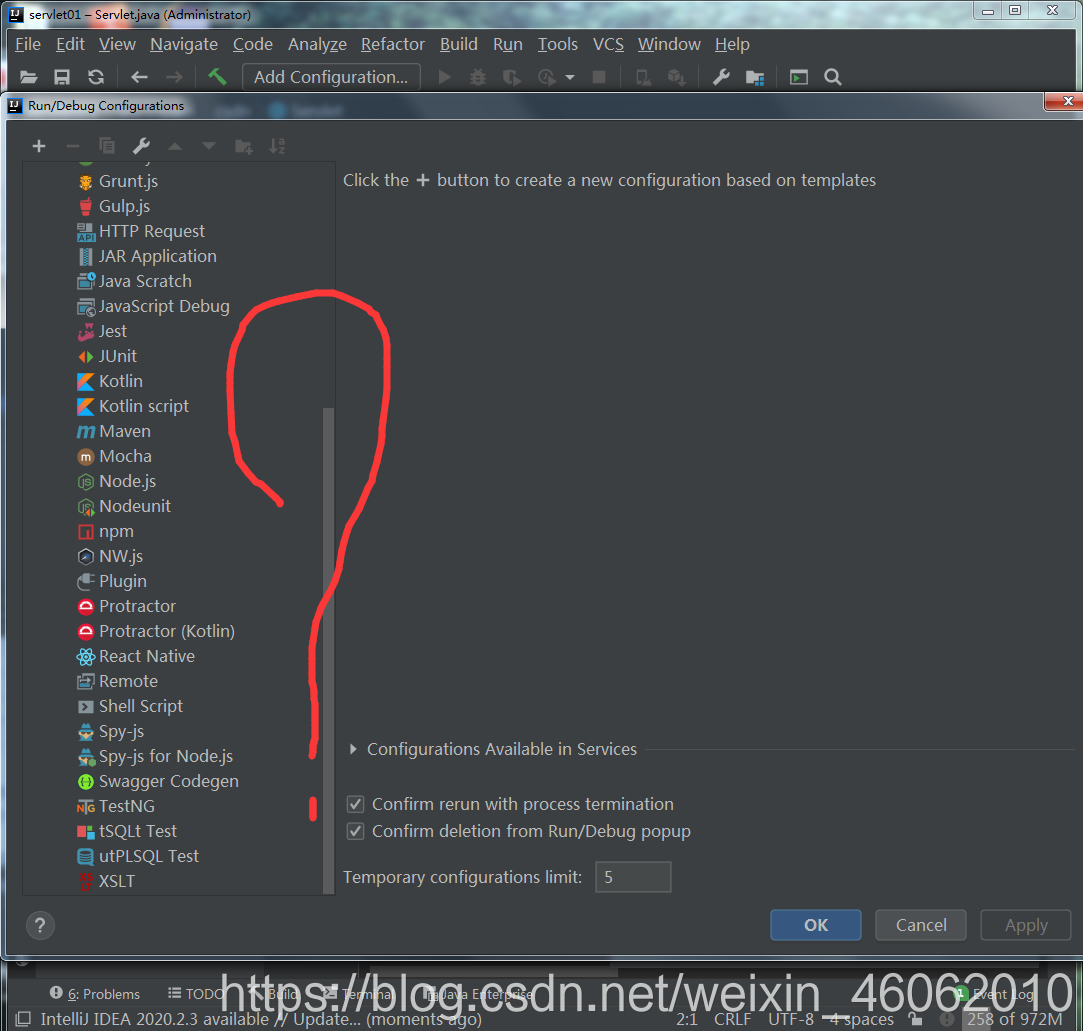1083x1031 pixels.
Task: Open the File menu
Action: pyautogui.click(x=28, y=44)
